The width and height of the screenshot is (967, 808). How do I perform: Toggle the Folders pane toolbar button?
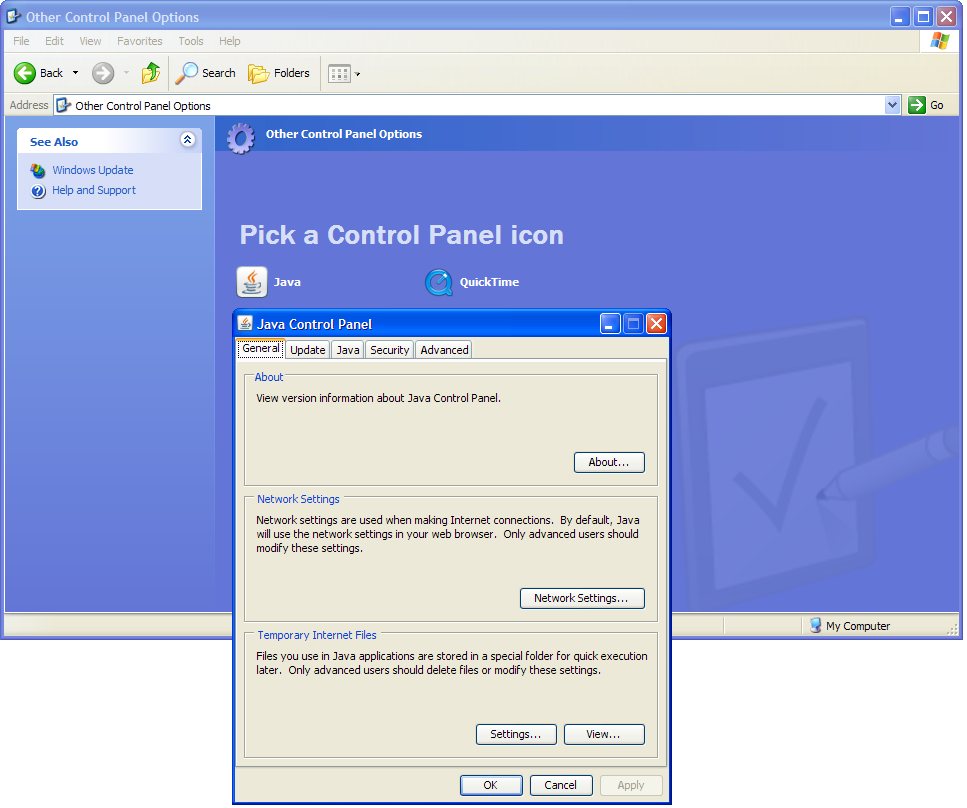[x=279, y=73]
